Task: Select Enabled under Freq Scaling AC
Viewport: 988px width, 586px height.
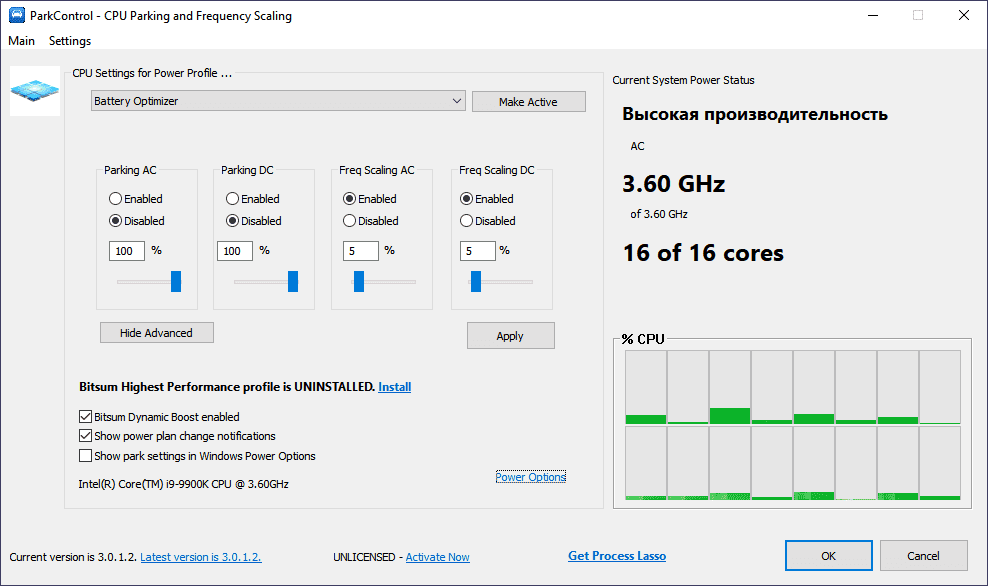Action: point(370,198)
